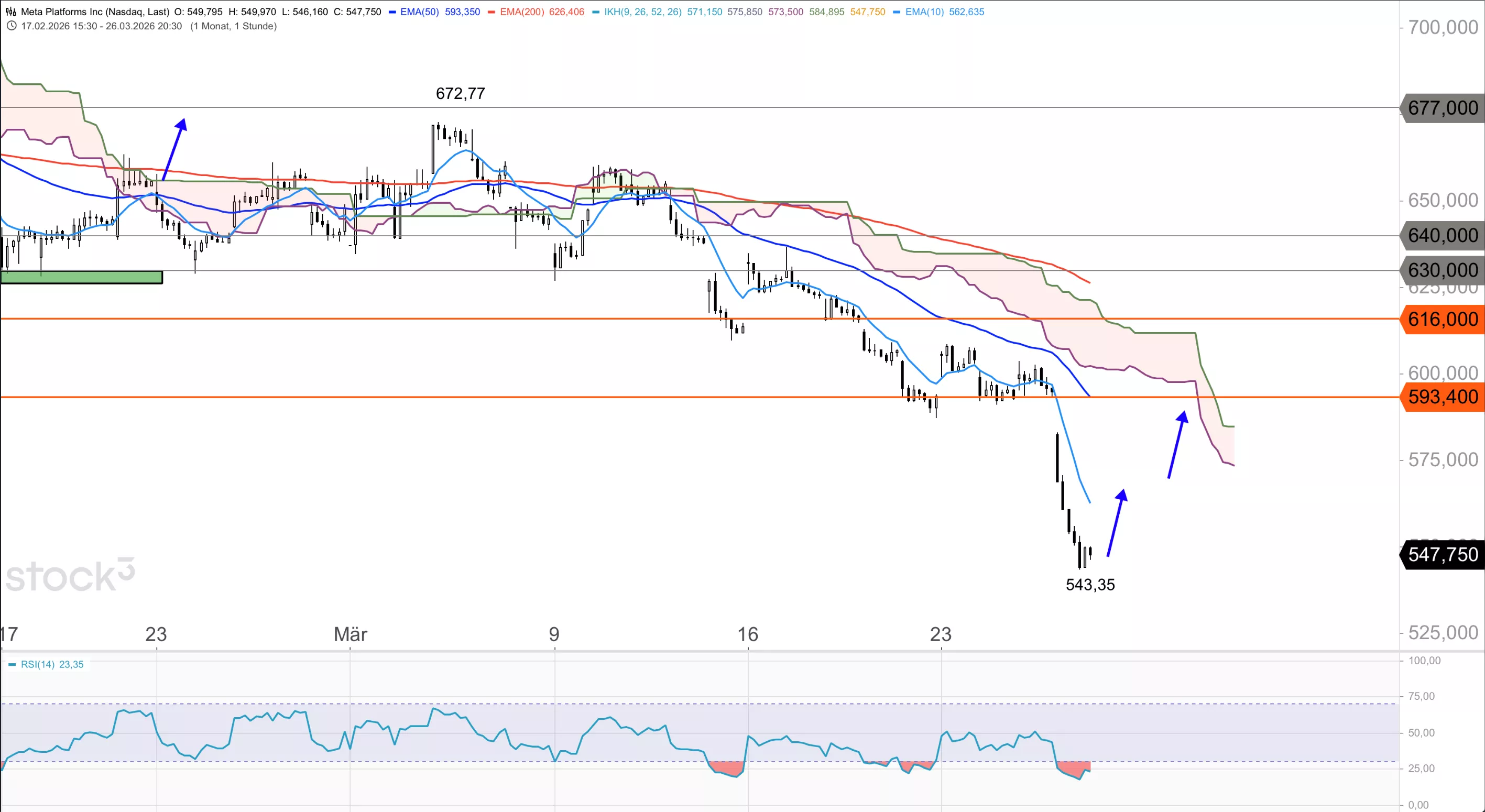Select the EMA(50) indicator label
Viewport: 1485px width, 812px height.
[x=419, y=12]
